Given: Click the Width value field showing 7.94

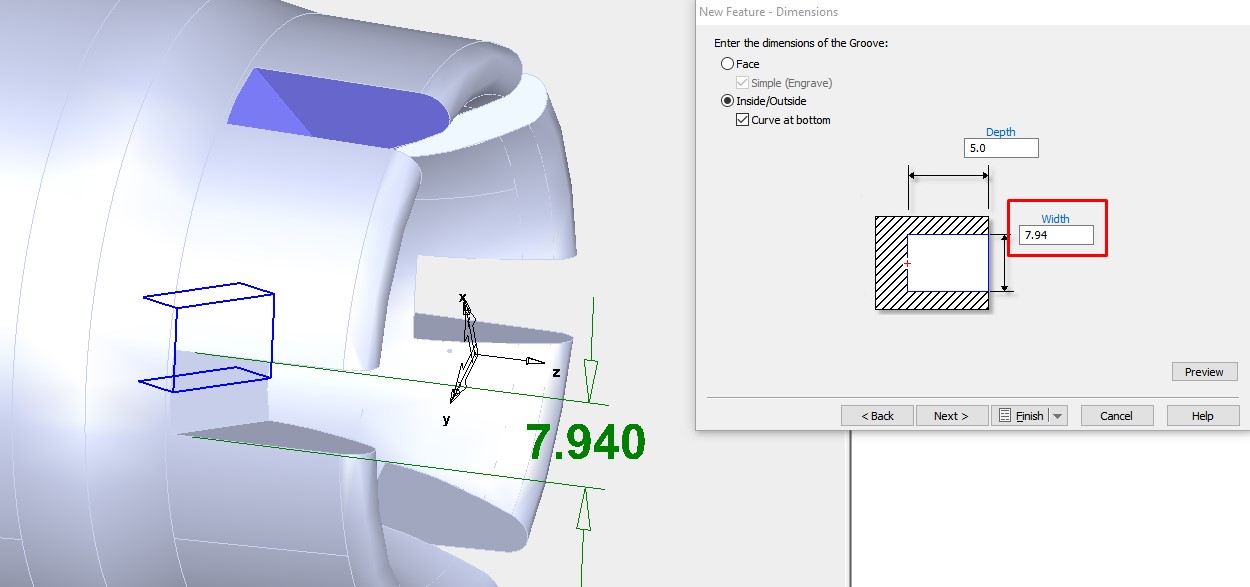Looking at the screenshot, I should click(x=1056, y=234).
